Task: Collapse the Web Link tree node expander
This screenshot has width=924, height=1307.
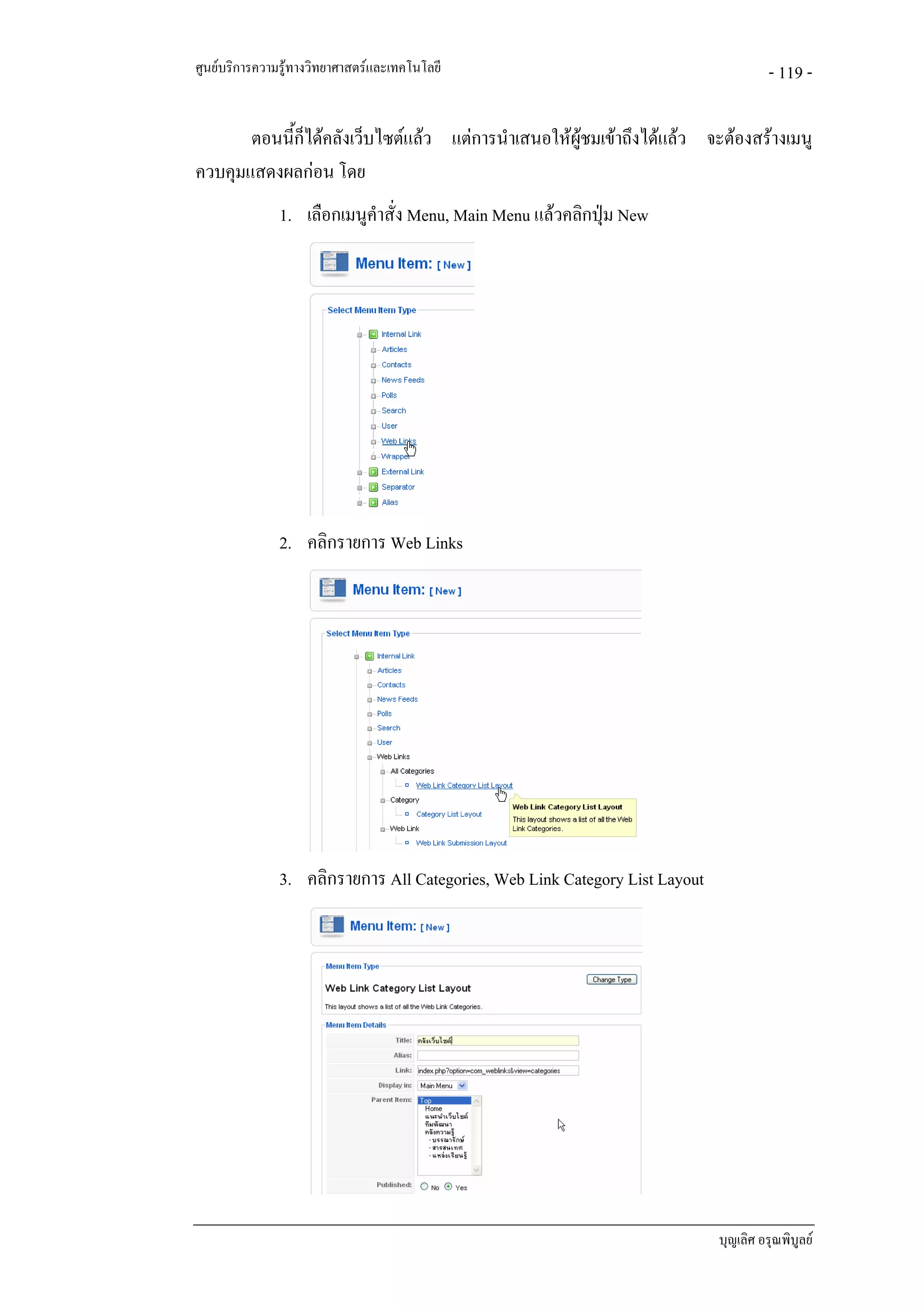Action: tap(383, 829)
